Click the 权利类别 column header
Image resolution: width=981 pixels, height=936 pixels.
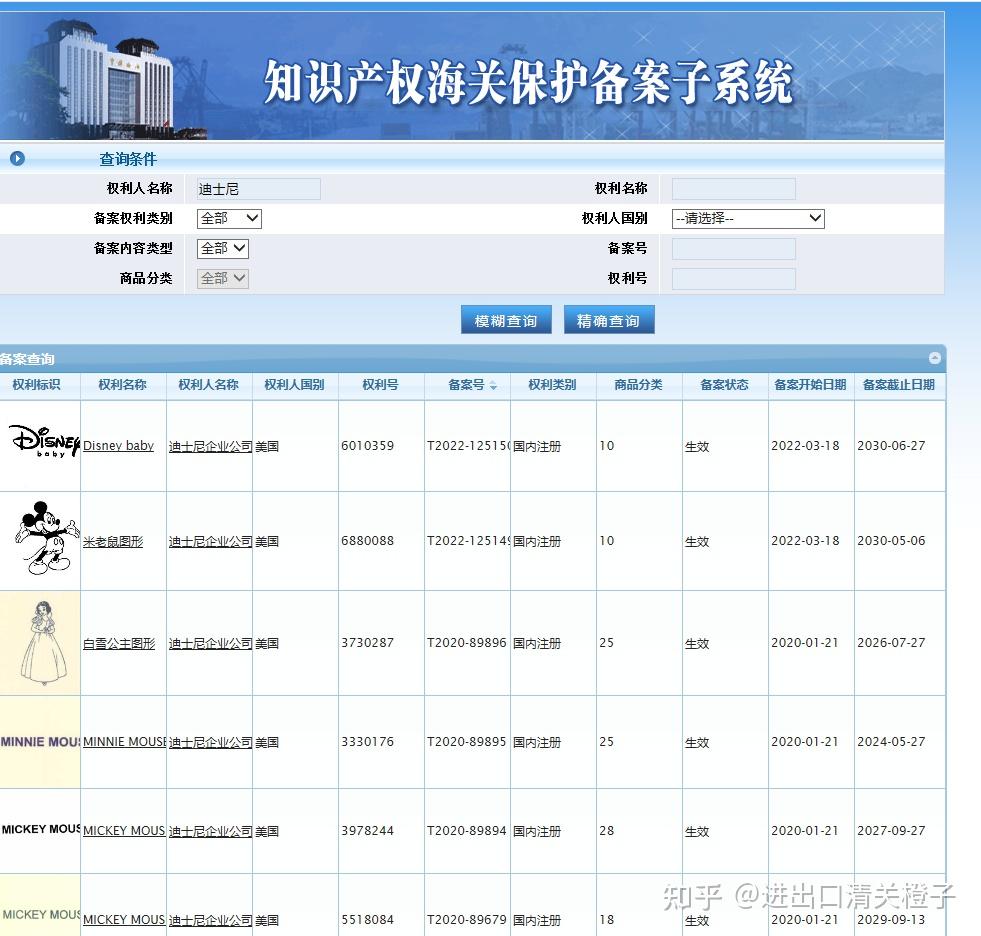point(552,385)
